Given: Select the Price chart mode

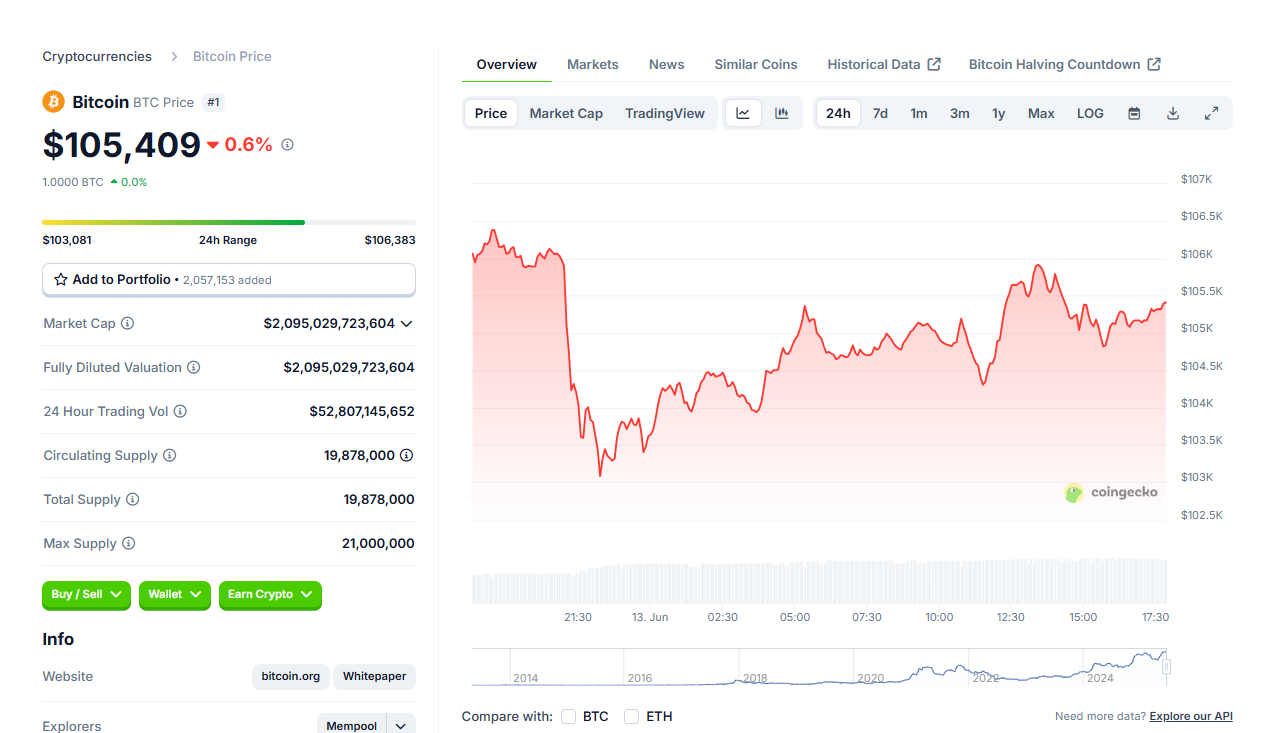Looking at the screenshot, I should (491, 113).
